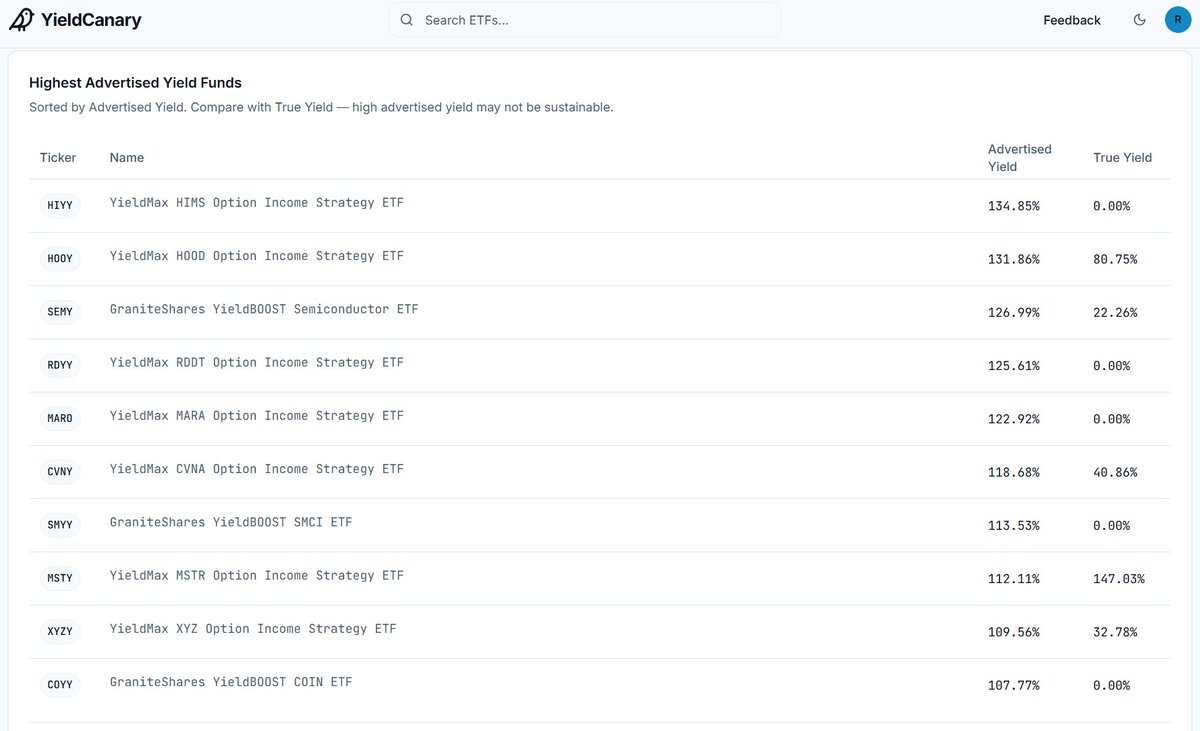
Task: Click advertised yield value 131.86%
Action: [x=1014, y=259]
